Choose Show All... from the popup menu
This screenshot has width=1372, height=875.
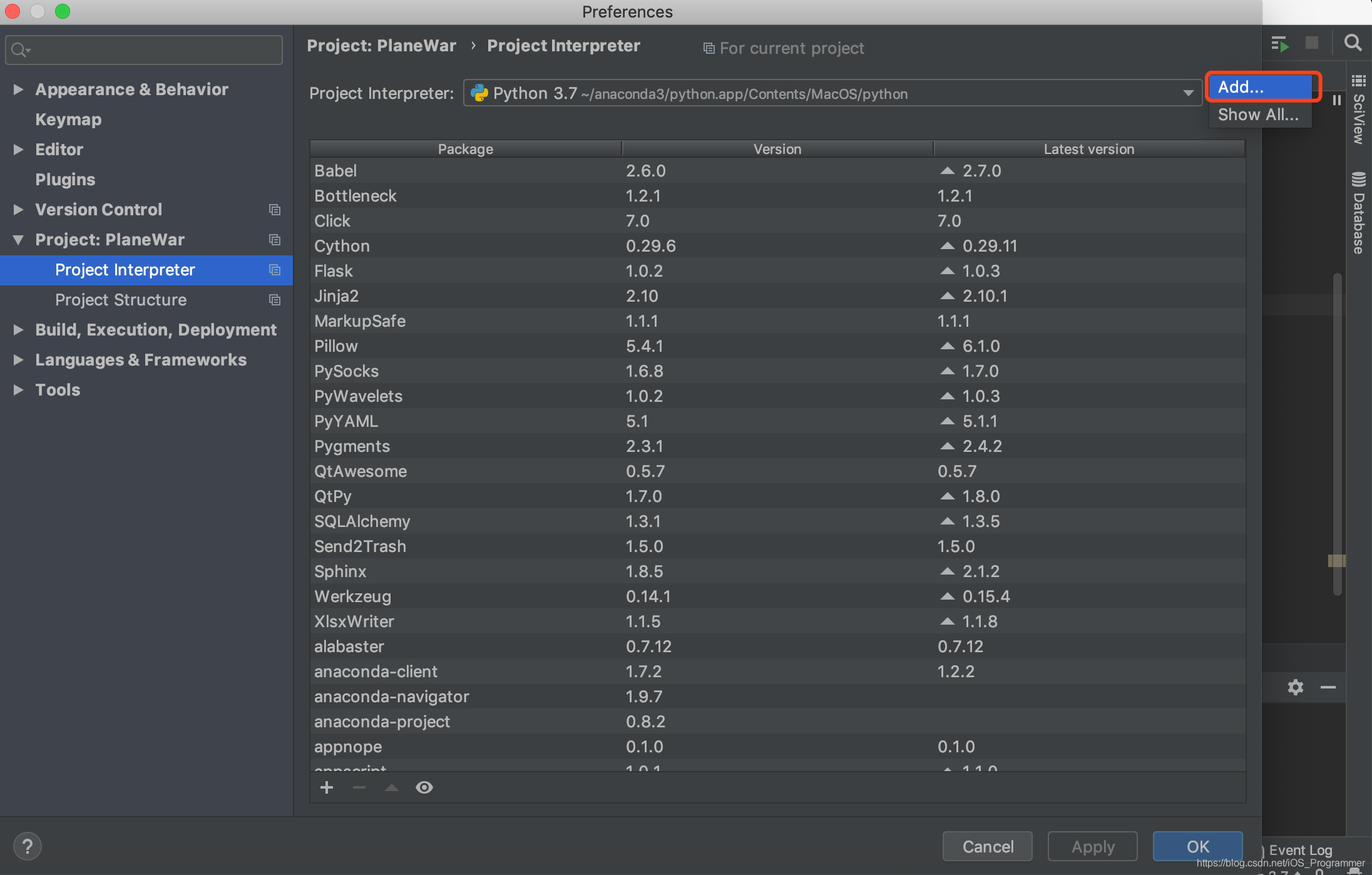pos(1260,115)
